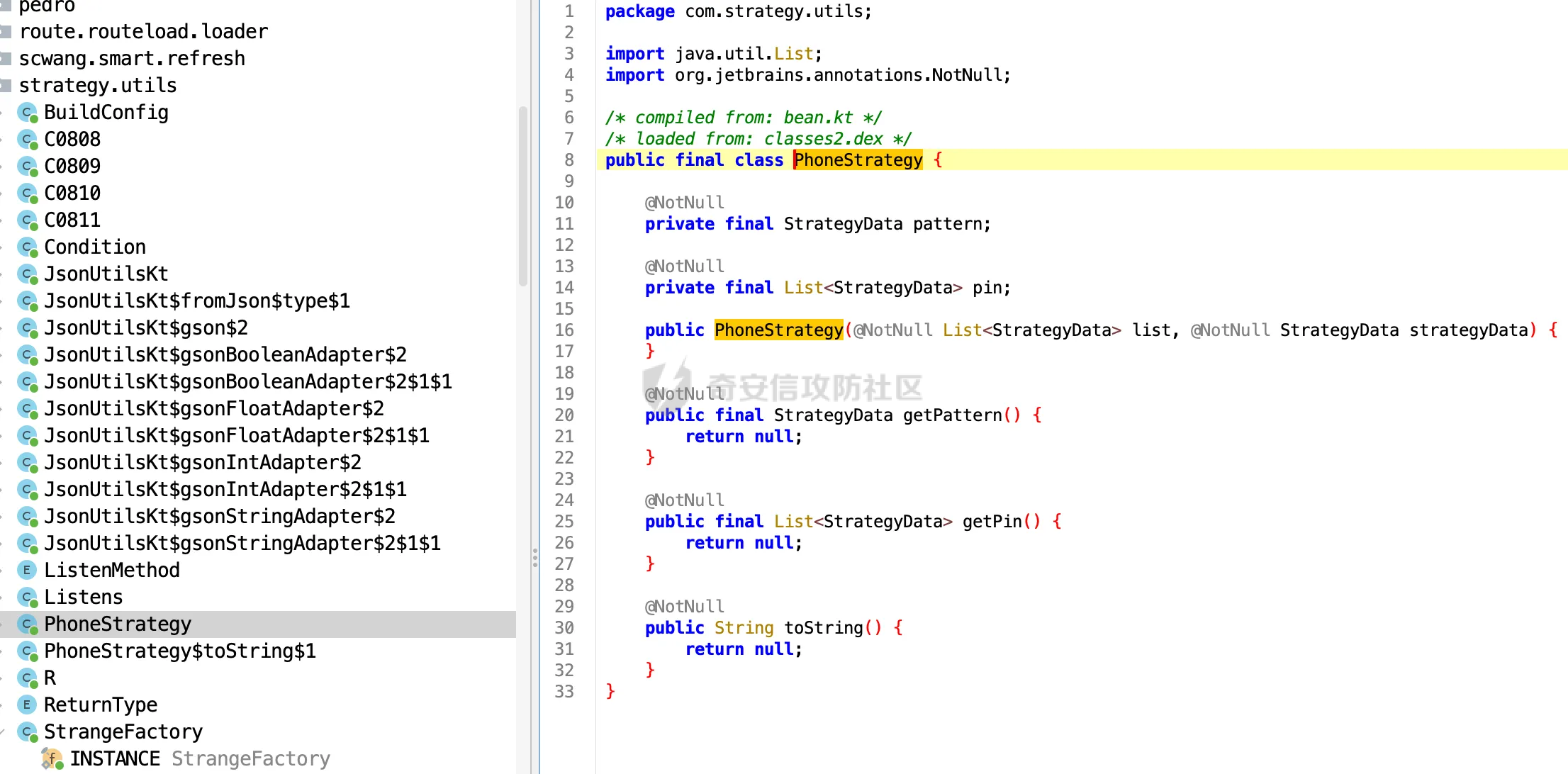Image resolution: width=1568 pixels, height=774 pixels.
Task: Open the BuildConfig class
Action: point(106,113)
